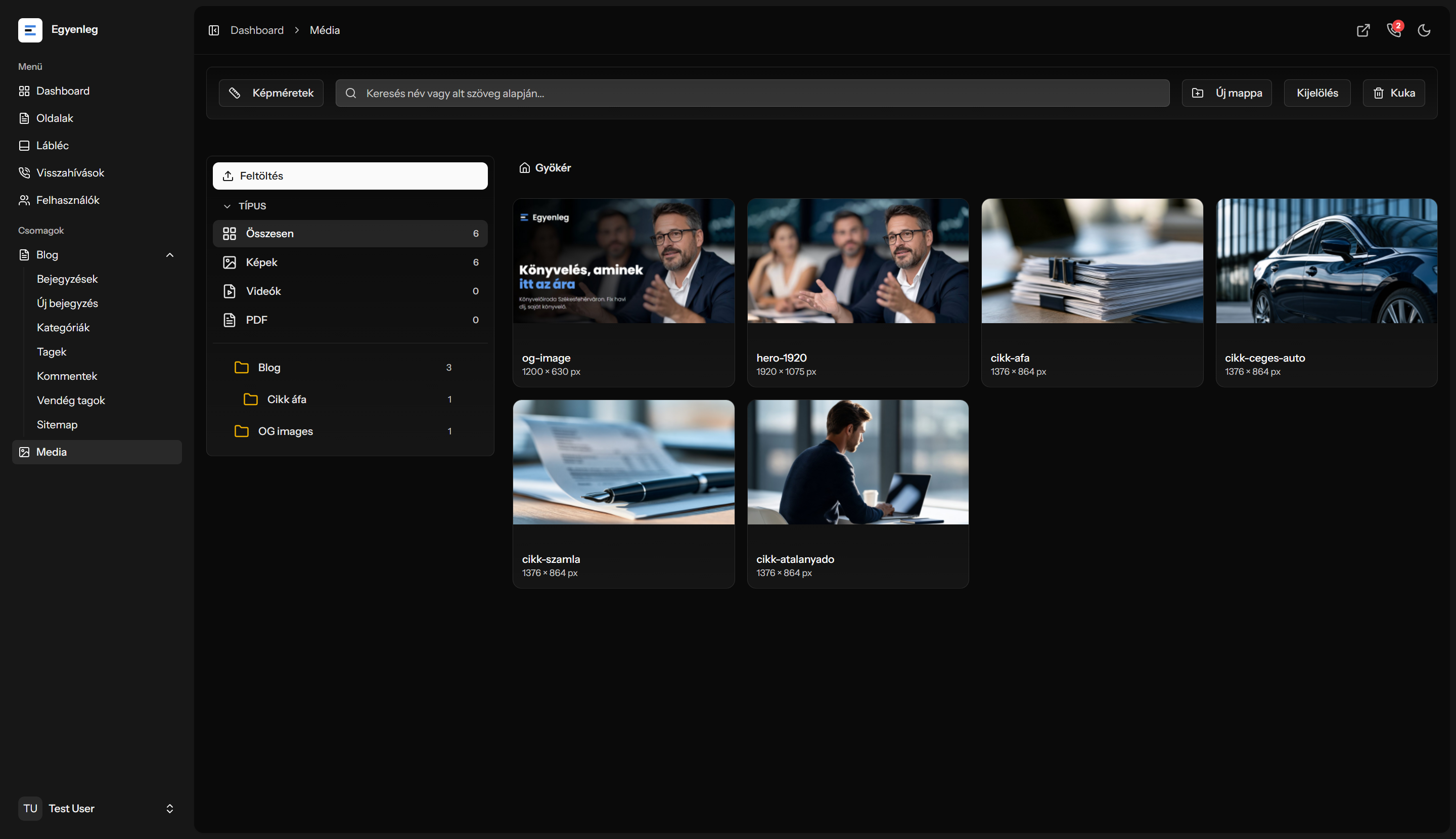
Task: Click Feltöltés upload button
Action: (x=350, y=176)
